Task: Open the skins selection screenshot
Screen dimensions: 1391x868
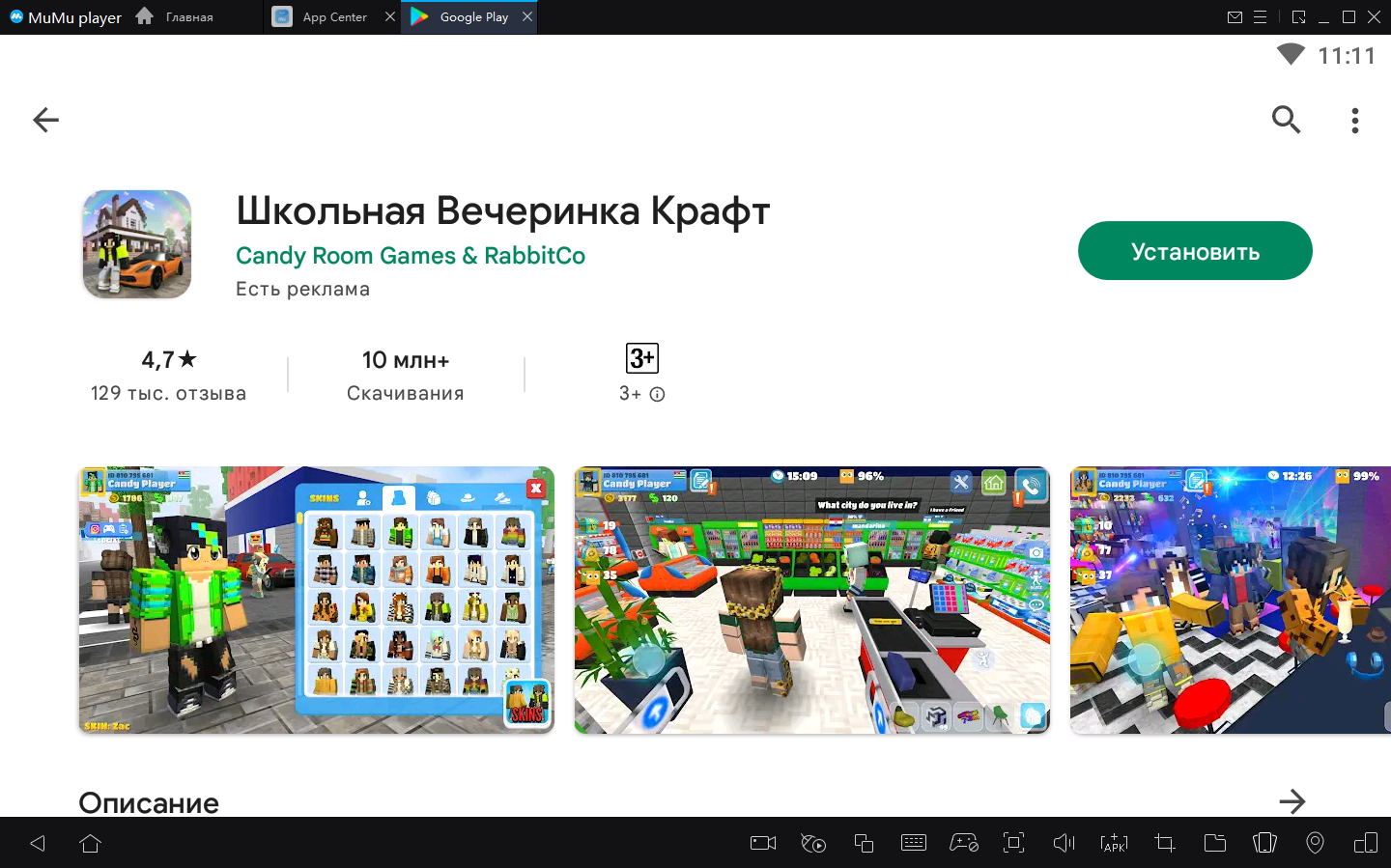Action: click(x=316, y=600)
